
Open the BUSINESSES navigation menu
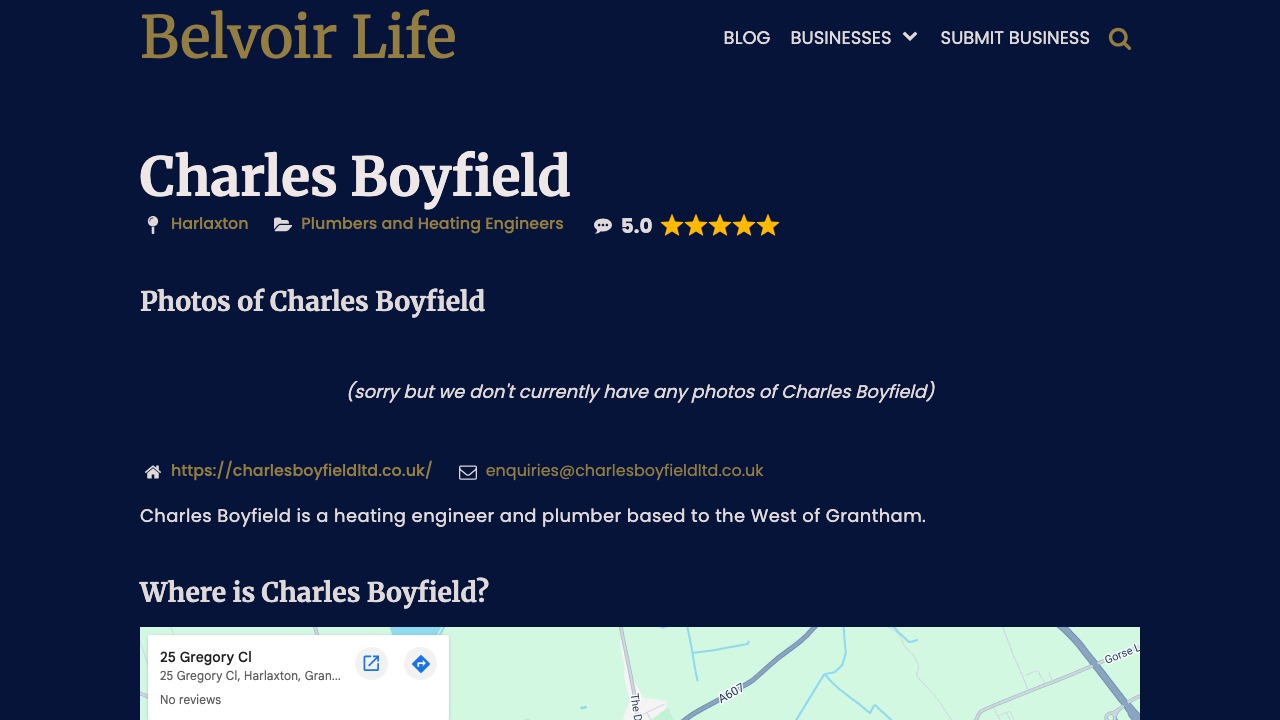[840, 37]
